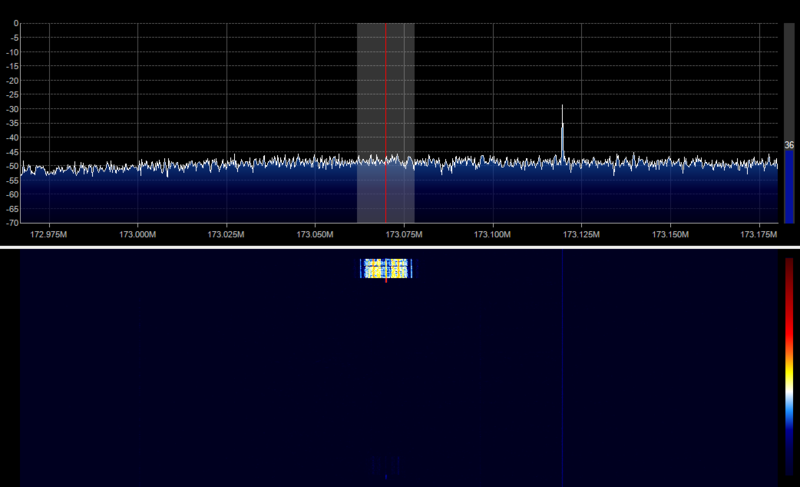Click the -20 dB axis label

click(13, 81)
